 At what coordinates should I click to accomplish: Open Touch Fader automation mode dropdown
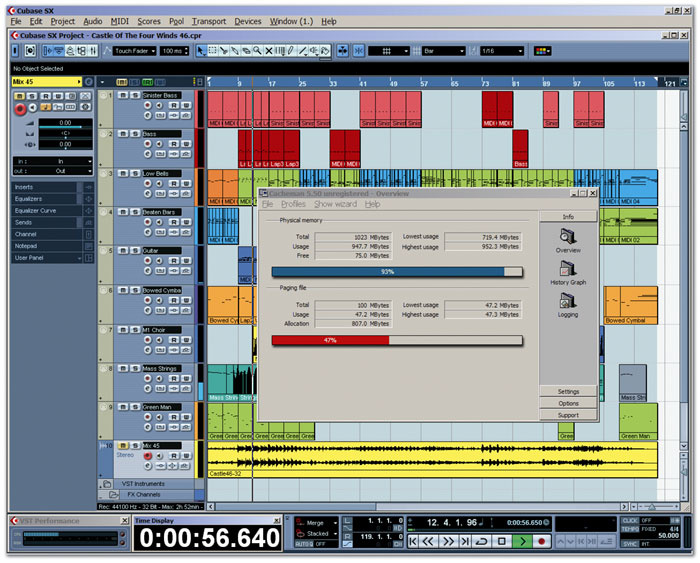point(135,51)
